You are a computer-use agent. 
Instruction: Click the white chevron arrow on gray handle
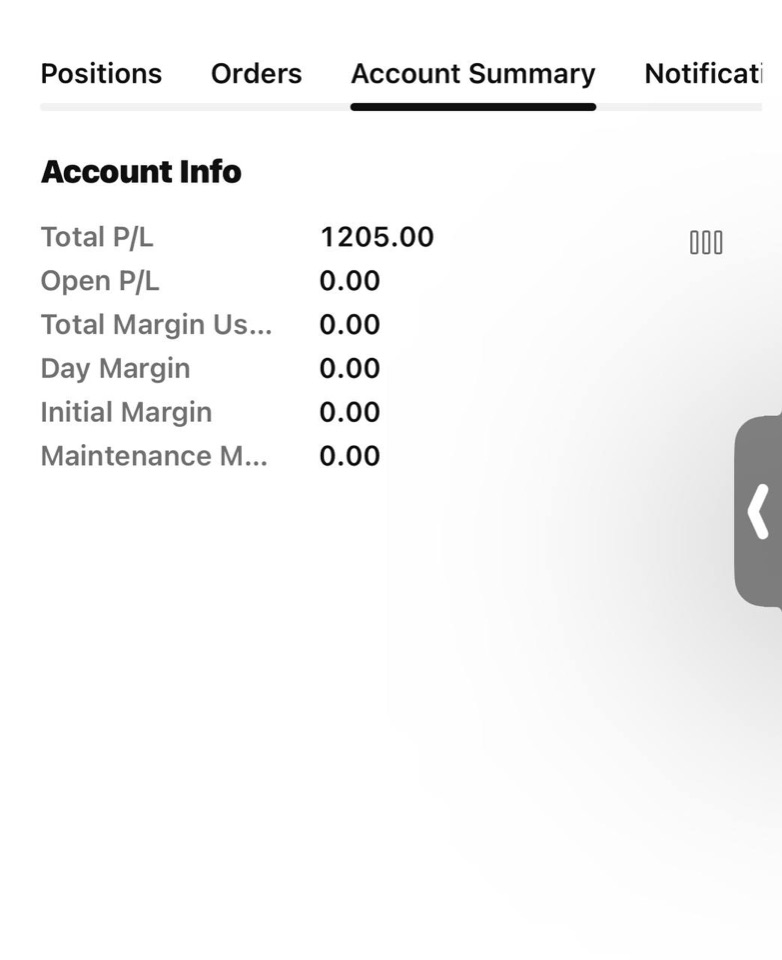coord(758,512)
